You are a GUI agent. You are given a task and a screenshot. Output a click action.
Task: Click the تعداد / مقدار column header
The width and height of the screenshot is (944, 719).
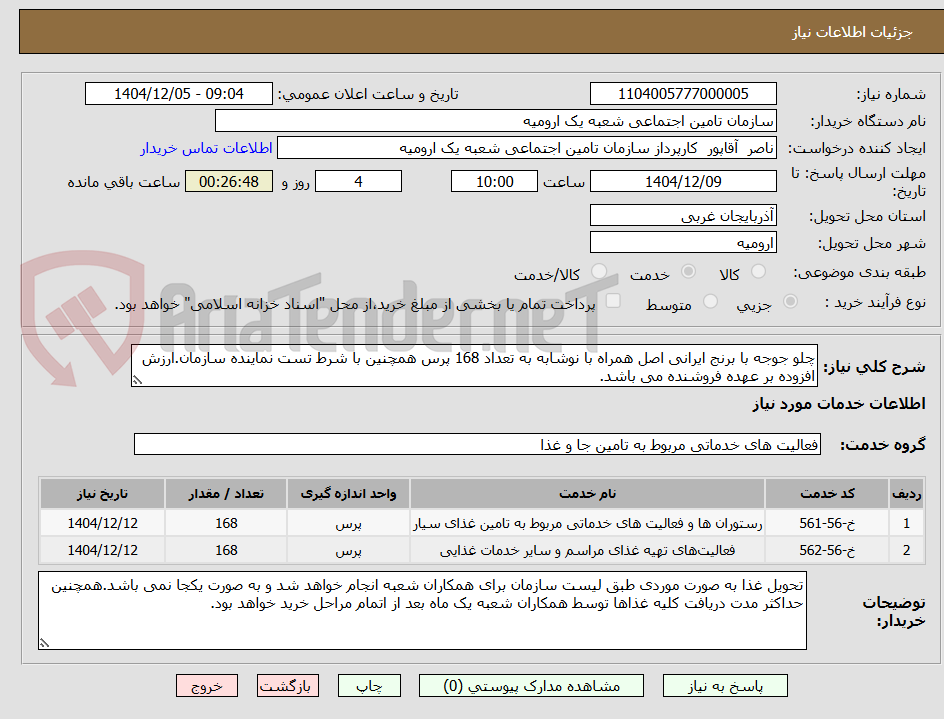[x=226, y=494]
